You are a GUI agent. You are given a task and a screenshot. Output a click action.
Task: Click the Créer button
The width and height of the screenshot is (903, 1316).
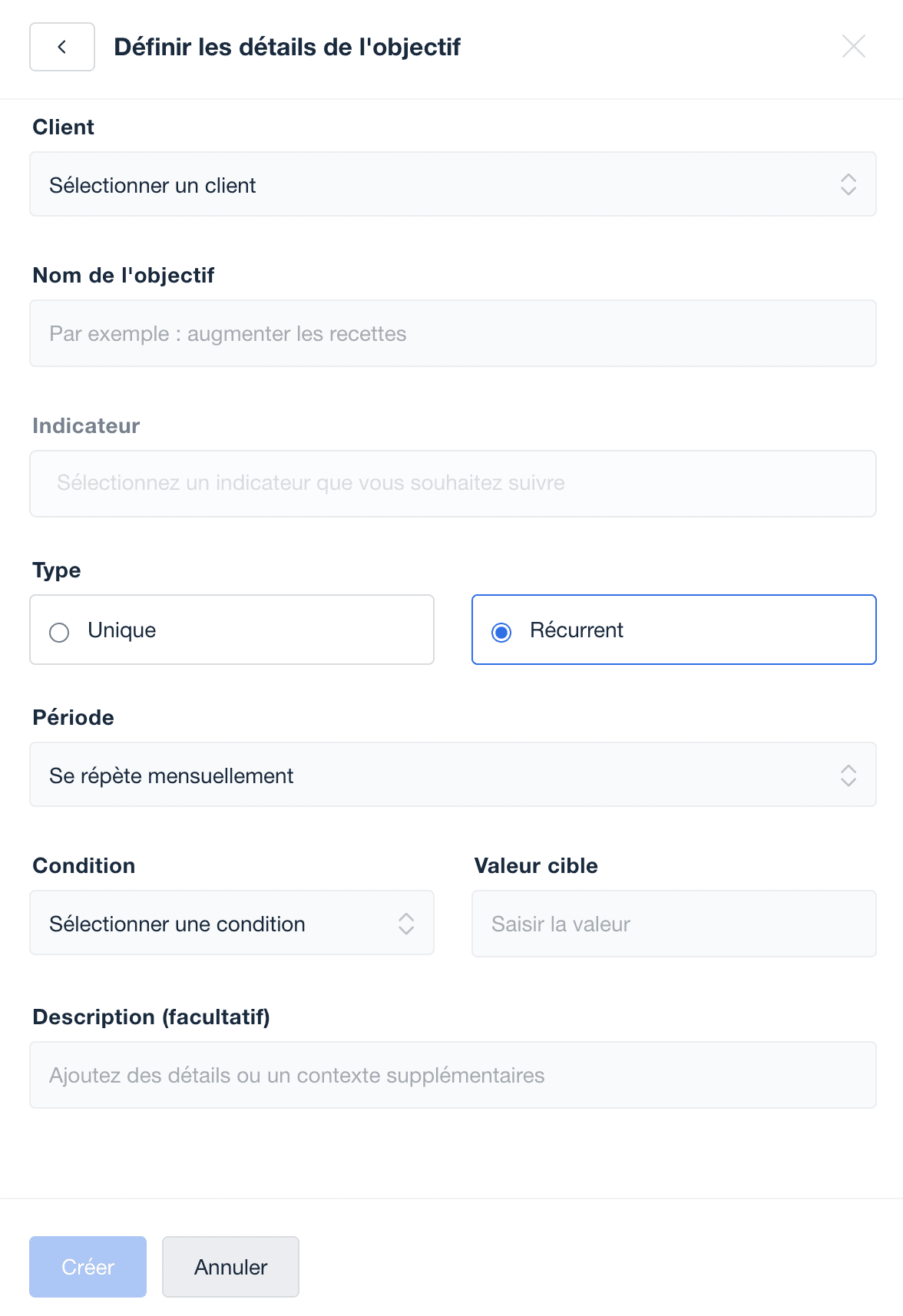pos(88,1267)
